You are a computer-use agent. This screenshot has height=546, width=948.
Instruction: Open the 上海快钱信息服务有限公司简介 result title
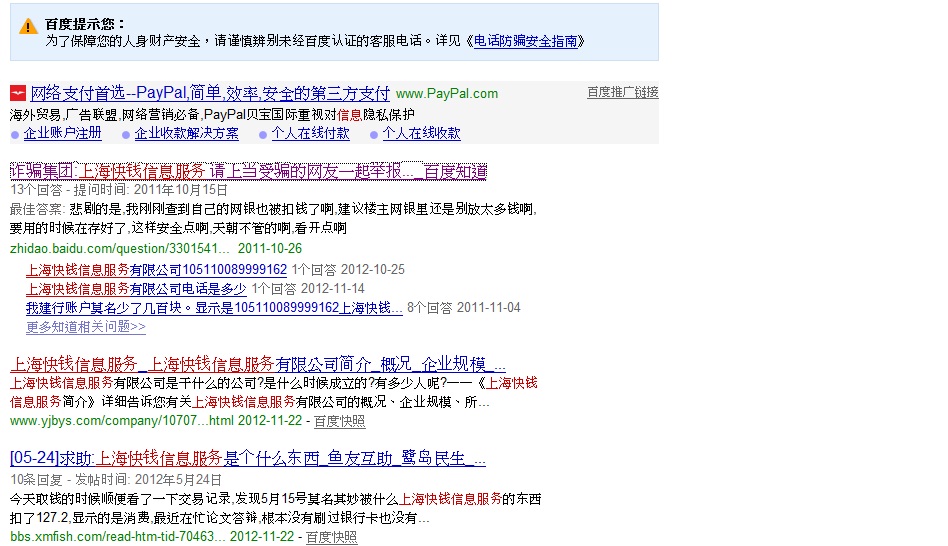click(258, 364)
